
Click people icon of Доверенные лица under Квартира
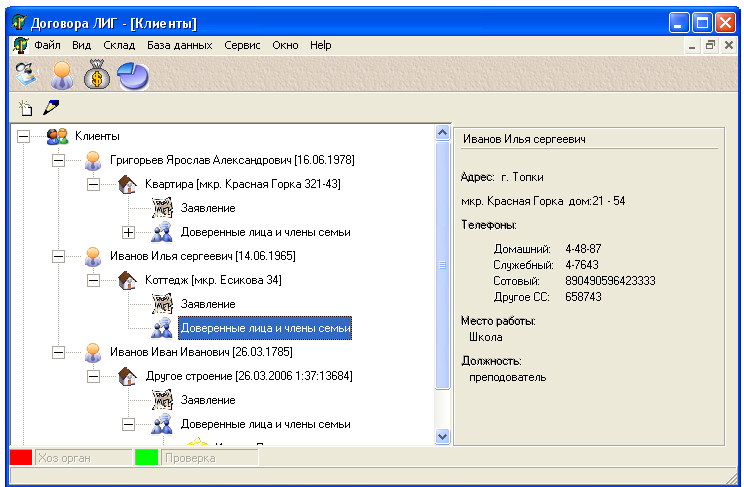(162, 232)
